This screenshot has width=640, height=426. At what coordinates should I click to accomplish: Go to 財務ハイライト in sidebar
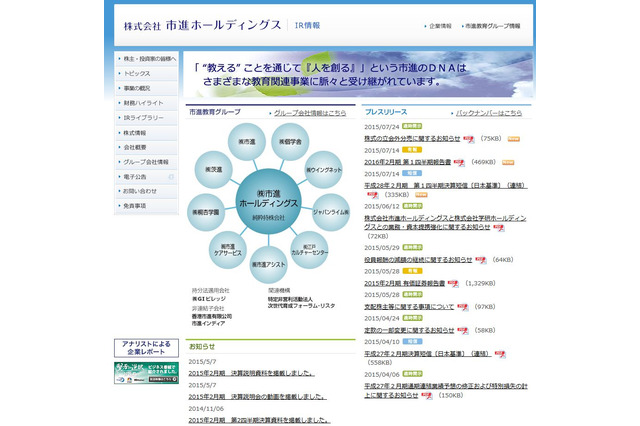147,103
